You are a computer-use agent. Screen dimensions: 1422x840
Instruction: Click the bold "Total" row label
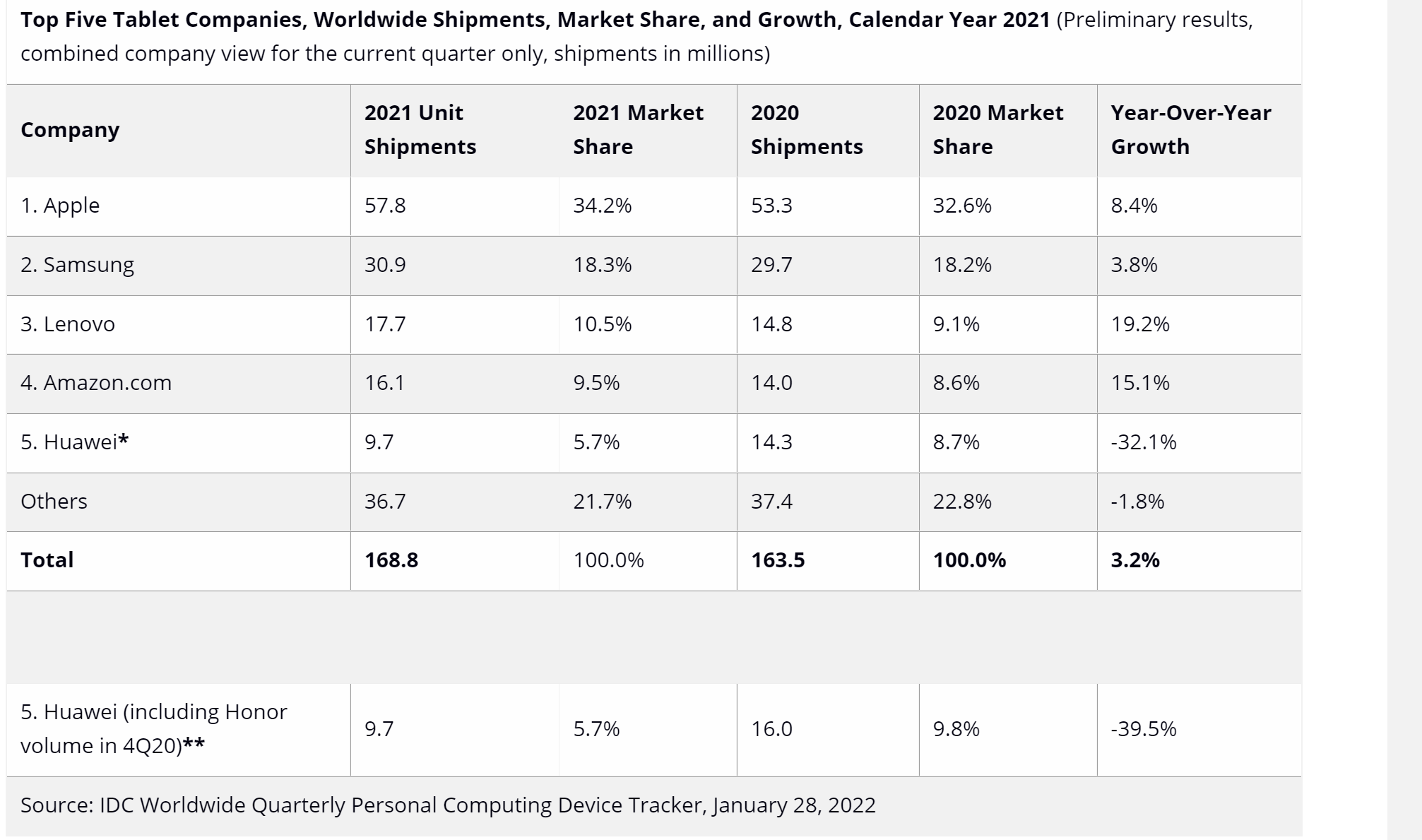coord(47,560)
